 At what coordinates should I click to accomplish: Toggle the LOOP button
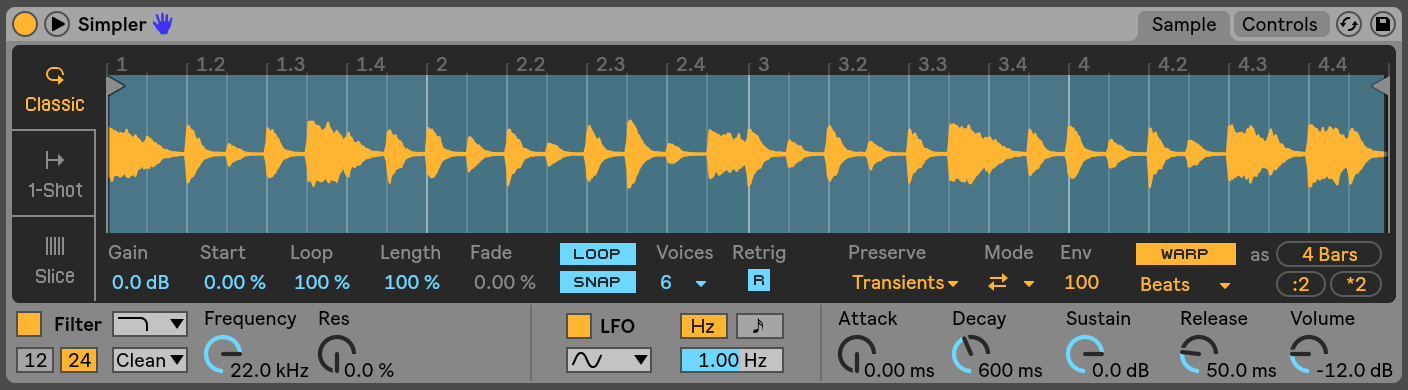point(597,254)
